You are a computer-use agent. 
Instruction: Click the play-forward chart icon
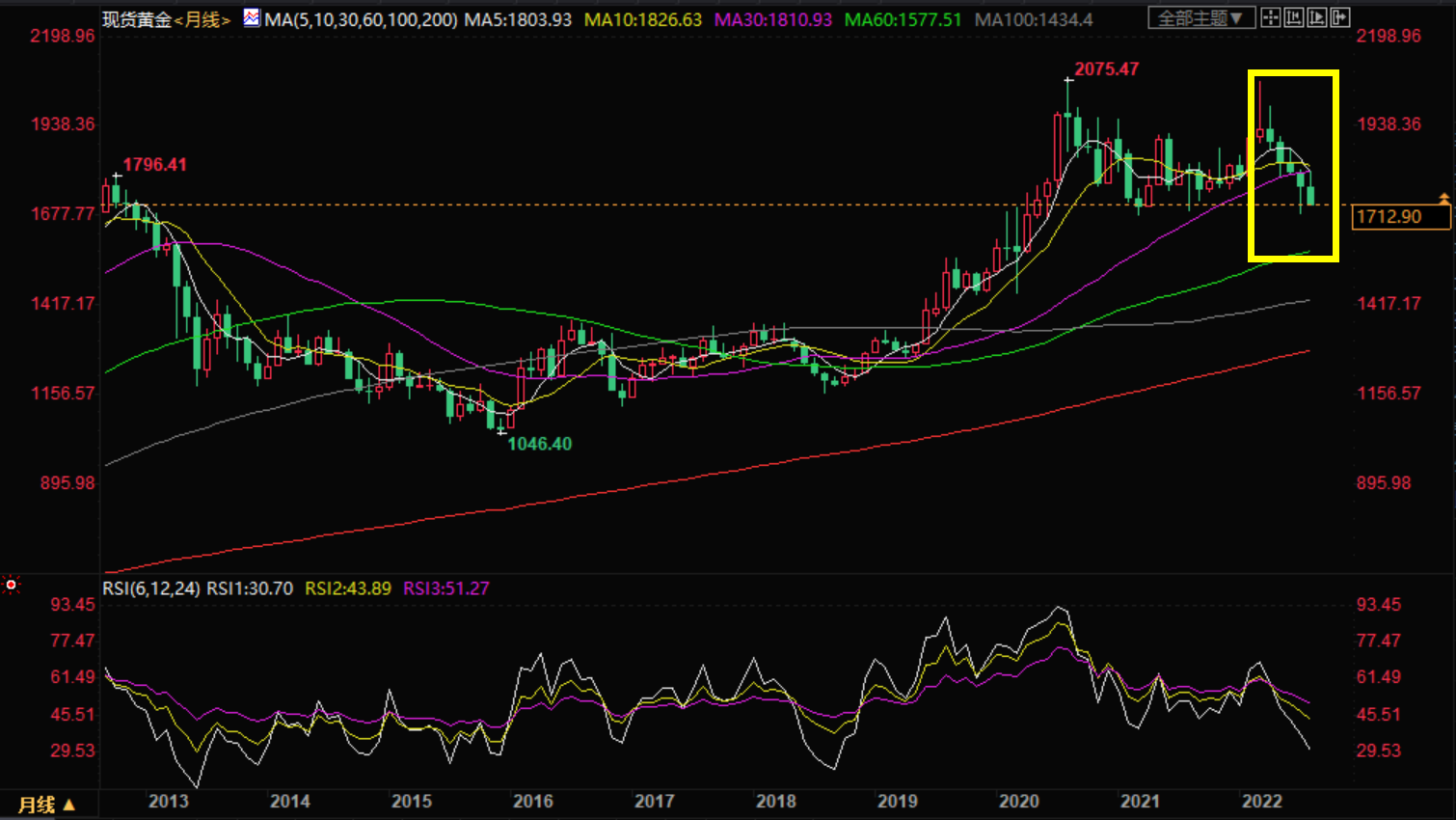1317,17
